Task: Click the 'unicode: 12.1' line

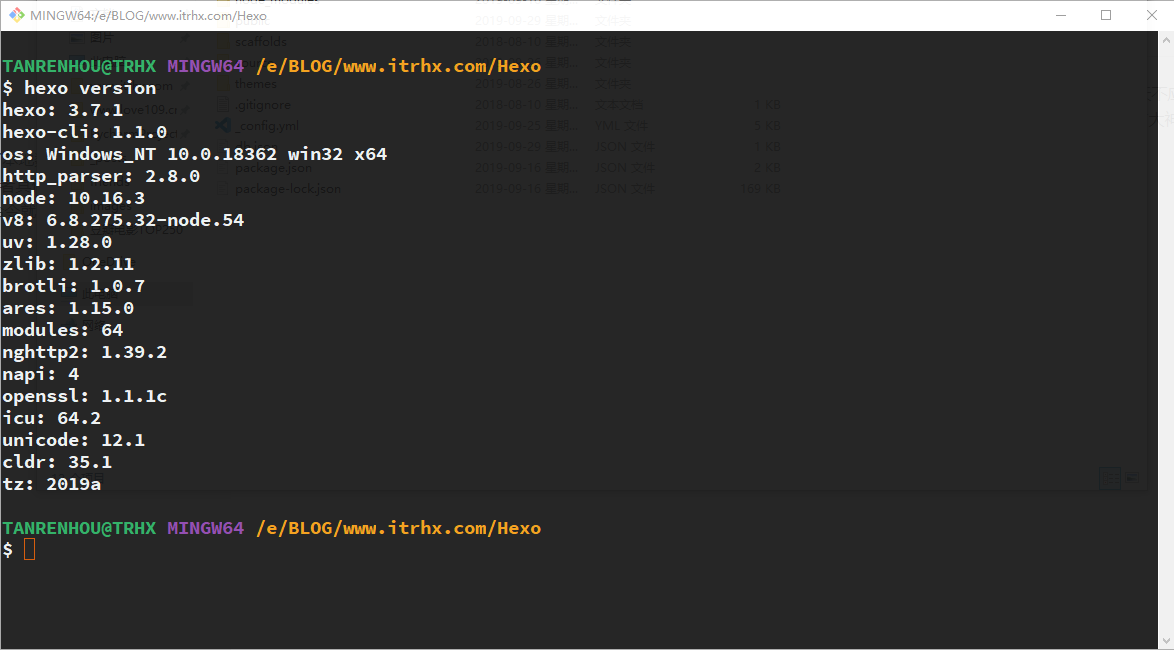Action: click(x=73, y=440)
